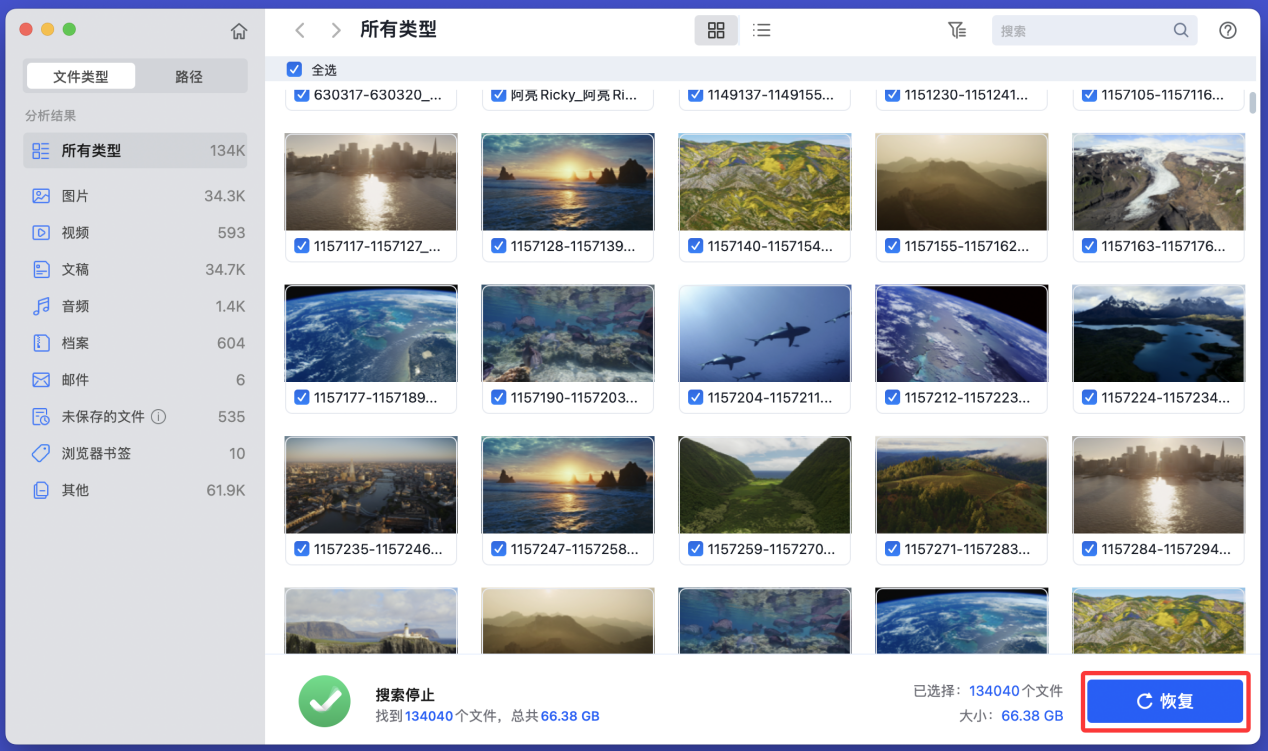The image size is (1268, 751).
Task: Switch to grid view
Action: [x=716, y=30]
